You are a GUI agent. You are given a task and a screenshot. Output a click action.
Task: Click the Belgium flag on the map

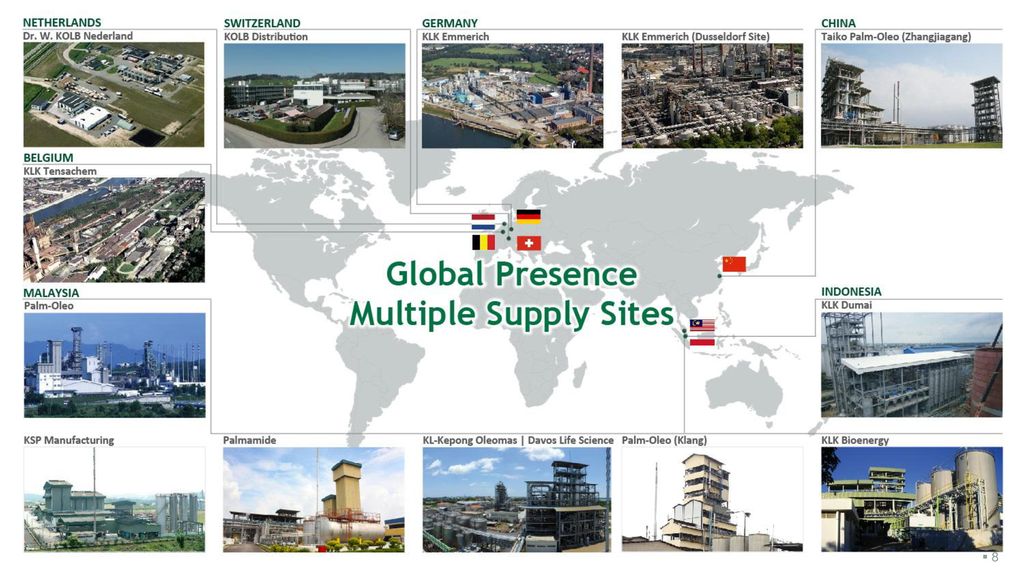pyautogui.click(x=483, y=243)
